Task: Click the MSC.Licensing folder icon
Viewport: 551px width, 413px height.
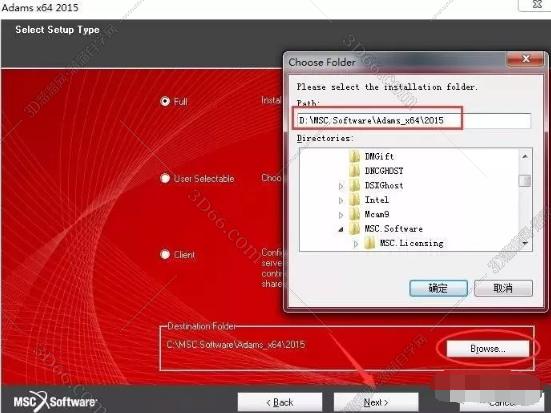Action: click(370, 243)
